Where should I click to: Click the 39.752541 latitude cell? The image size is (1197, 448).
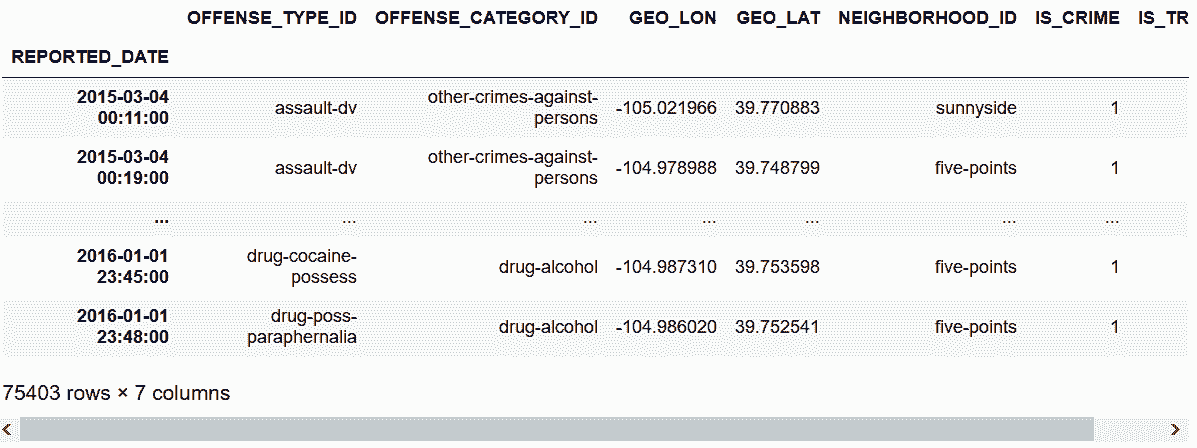[777, 327]
